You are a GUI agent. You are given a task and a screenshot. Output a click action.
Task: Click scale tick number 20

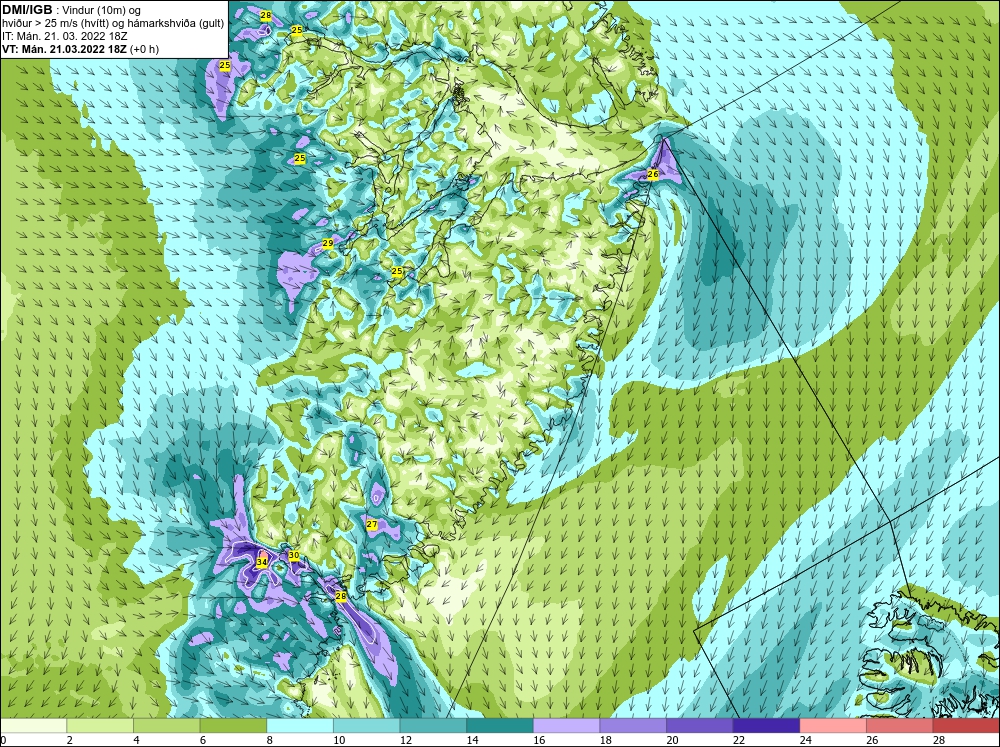pyautogui.click(x=672, y=740)
